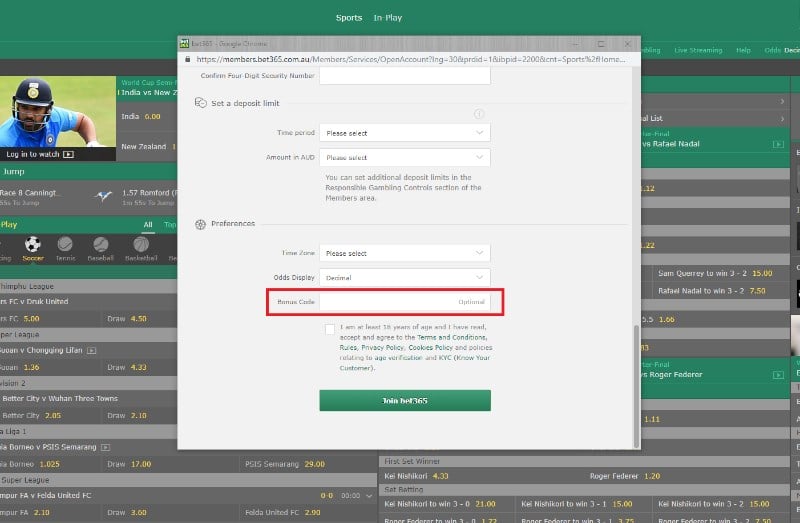This screenshot has height=523, width=800.
Task: Click the Join bet365 button
Action: click(405, 401)
